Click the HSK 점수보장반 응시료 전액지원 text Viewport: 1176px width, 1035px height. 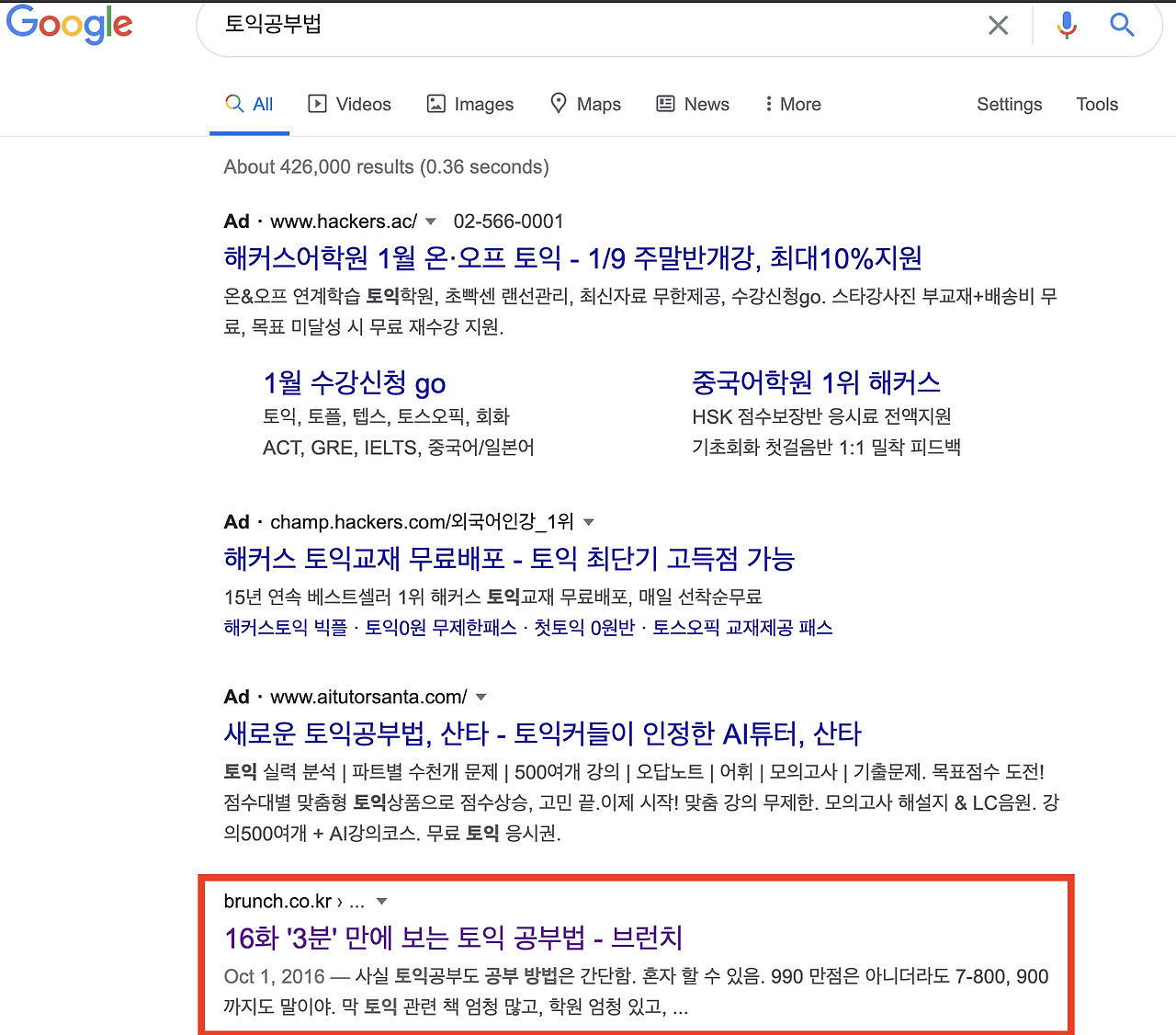[x=821, y=416]
